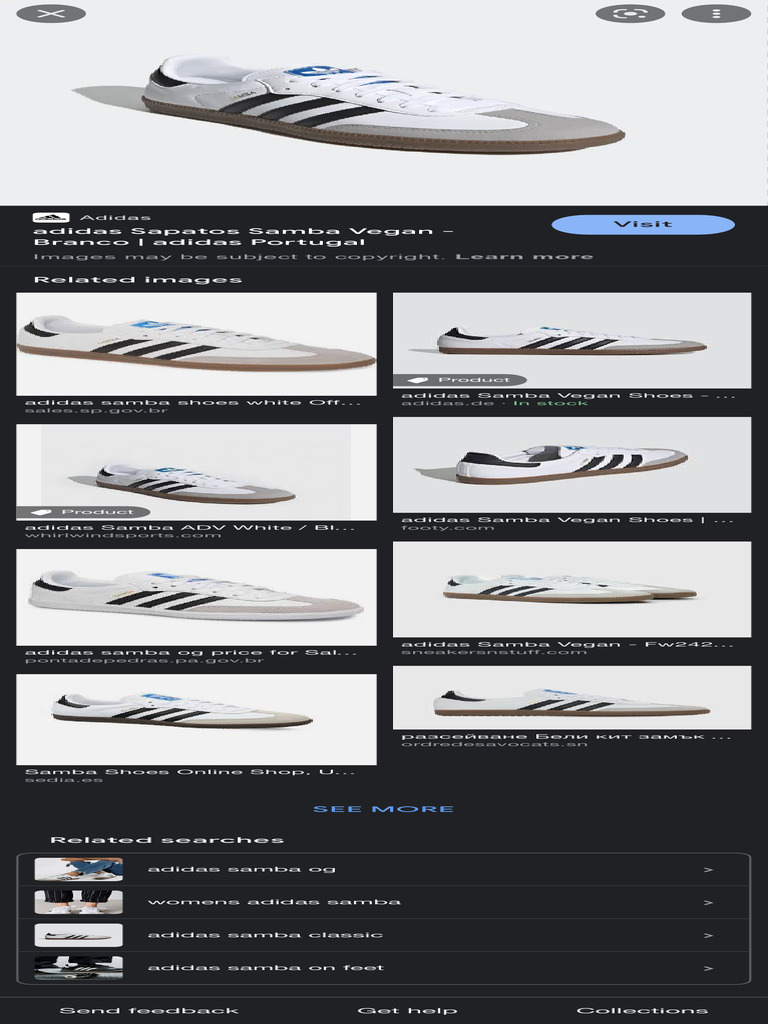Click Product tag on whirlwindsports.com image
Image resolution: width=768 pixels, height=1024 pixels.
click(83, 512)
